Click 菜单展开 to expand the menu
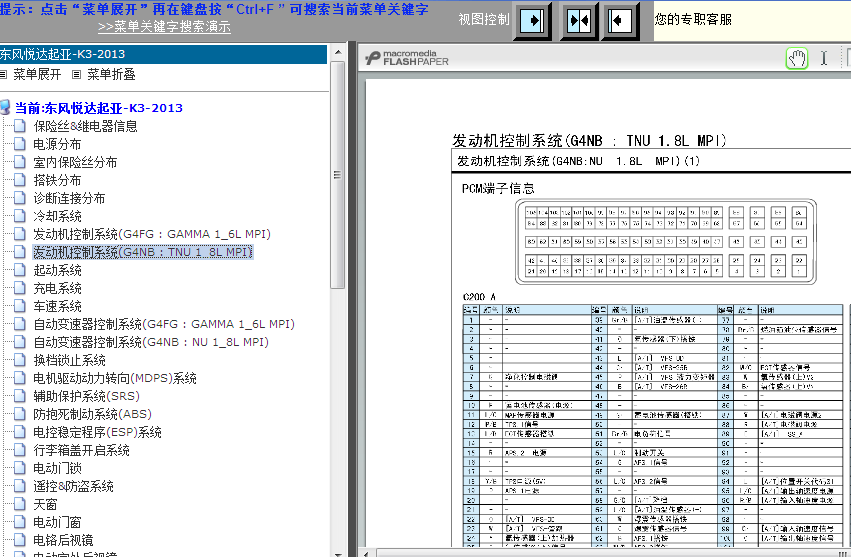 click(x=37, y=74)
